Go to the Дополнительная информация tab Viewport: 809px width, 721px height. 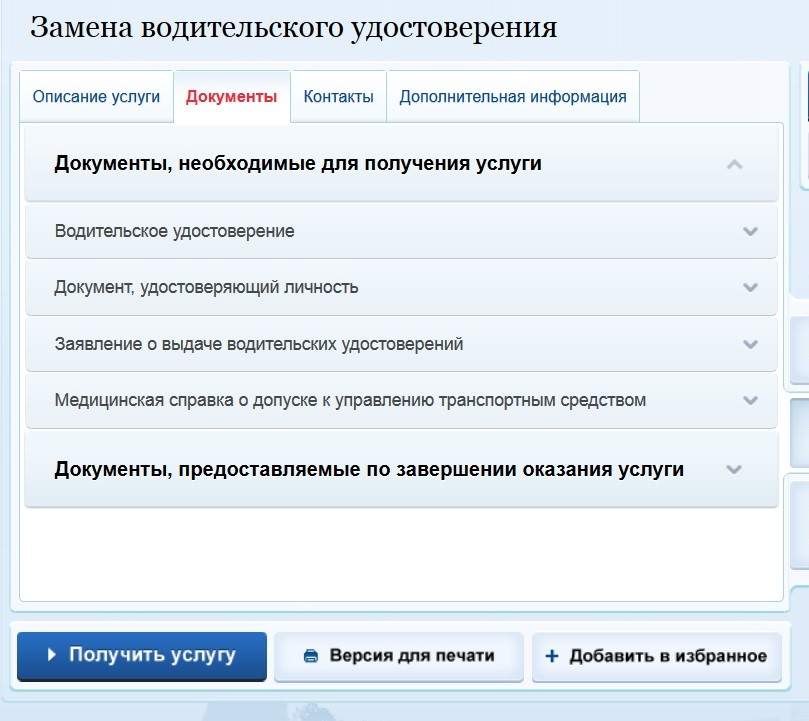coord(512,97)
